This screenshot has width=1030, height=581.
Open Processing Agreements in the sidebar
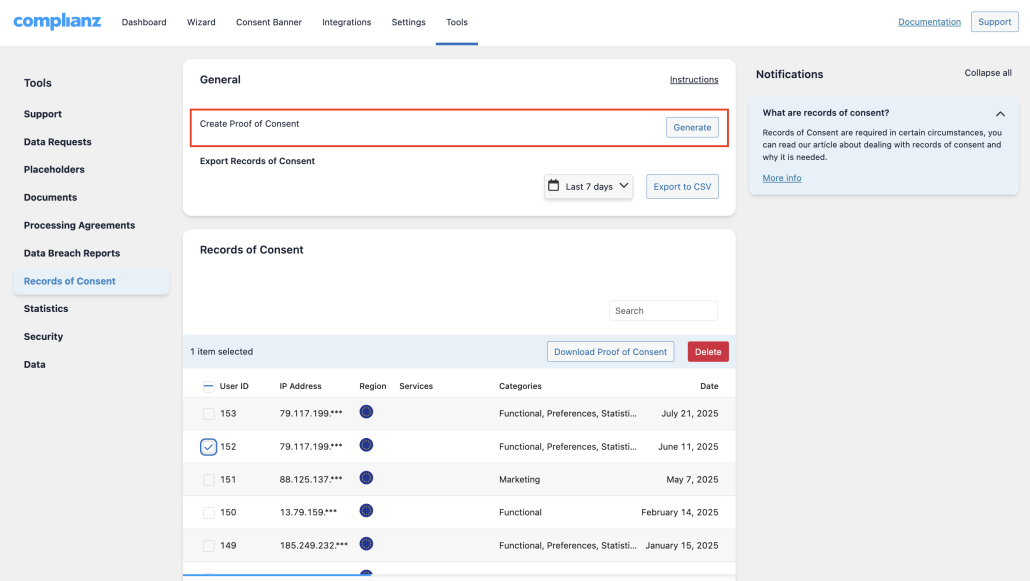[79, 225]
